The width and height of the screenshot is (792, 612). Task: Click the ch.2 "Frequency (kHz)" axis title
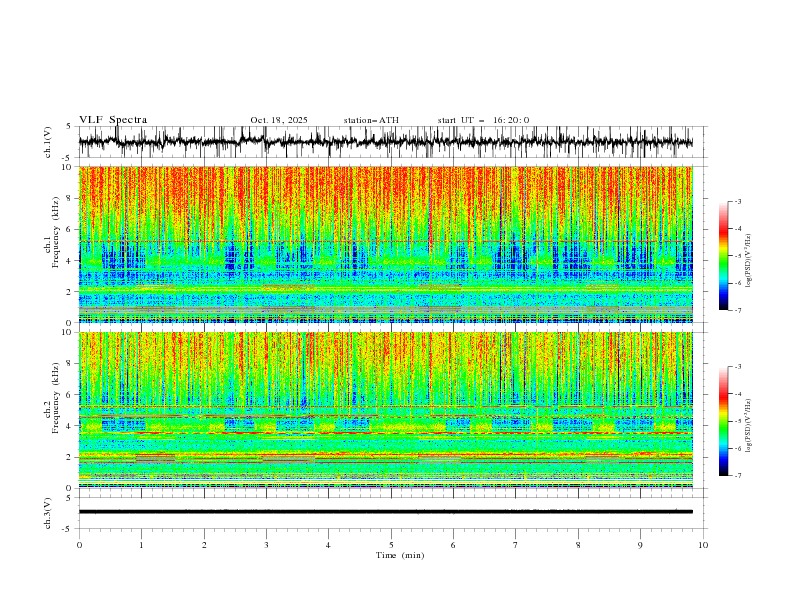(x=56, y=398)
